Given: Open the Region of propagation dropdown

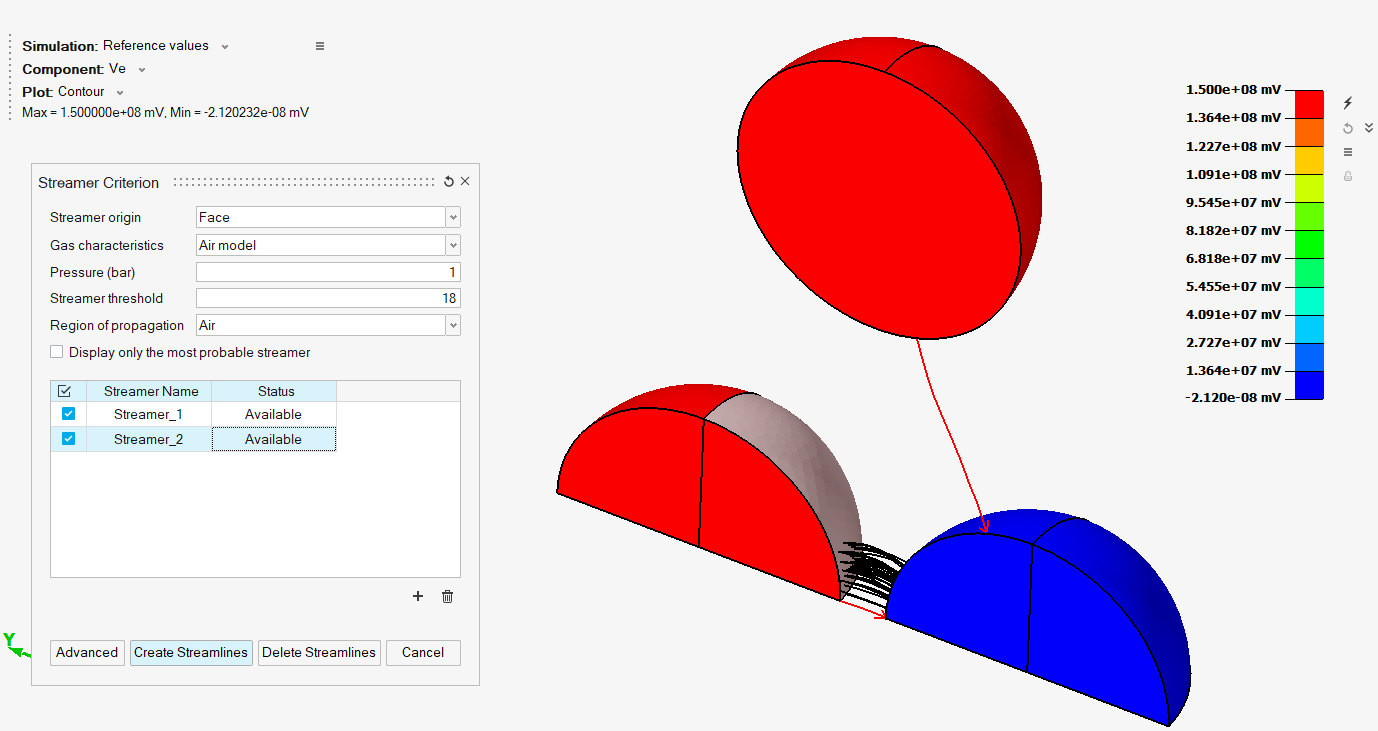Looking at the screenshot, I should point(453,325).
